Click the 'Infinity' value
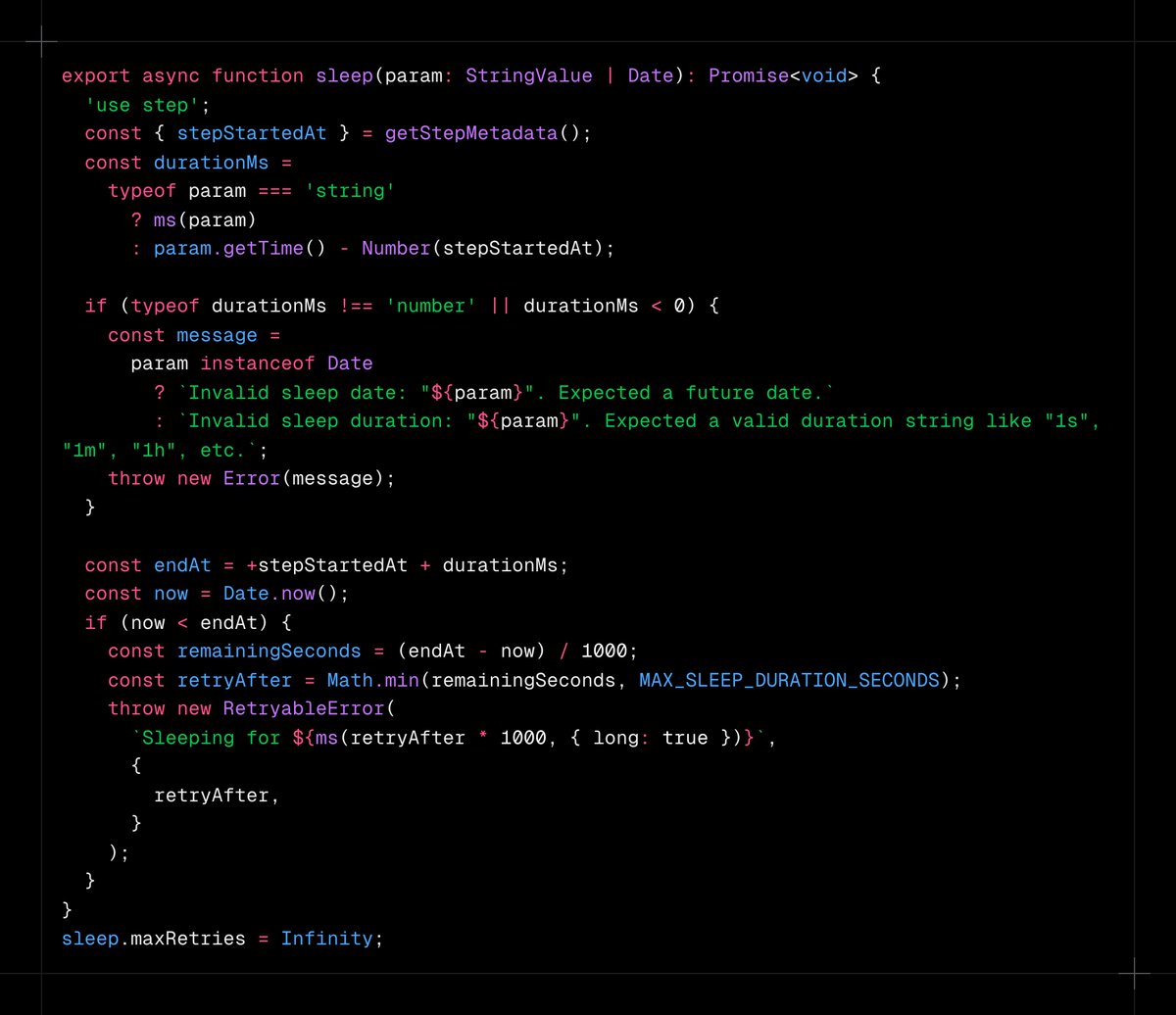This screenshot has height=1015, width=1176. point(327,940)
